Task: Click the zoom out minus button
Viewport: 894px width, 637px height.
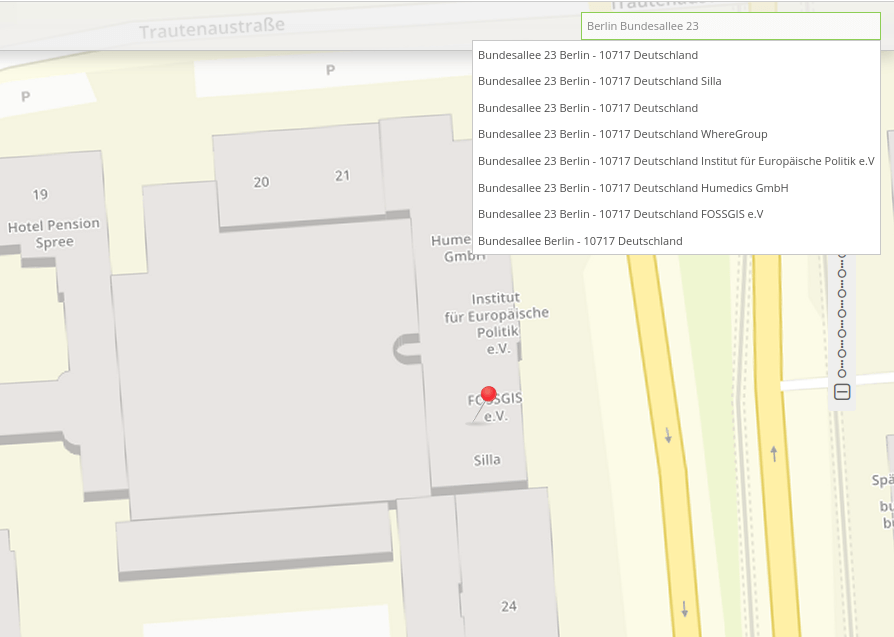Action: pos(842,392)
